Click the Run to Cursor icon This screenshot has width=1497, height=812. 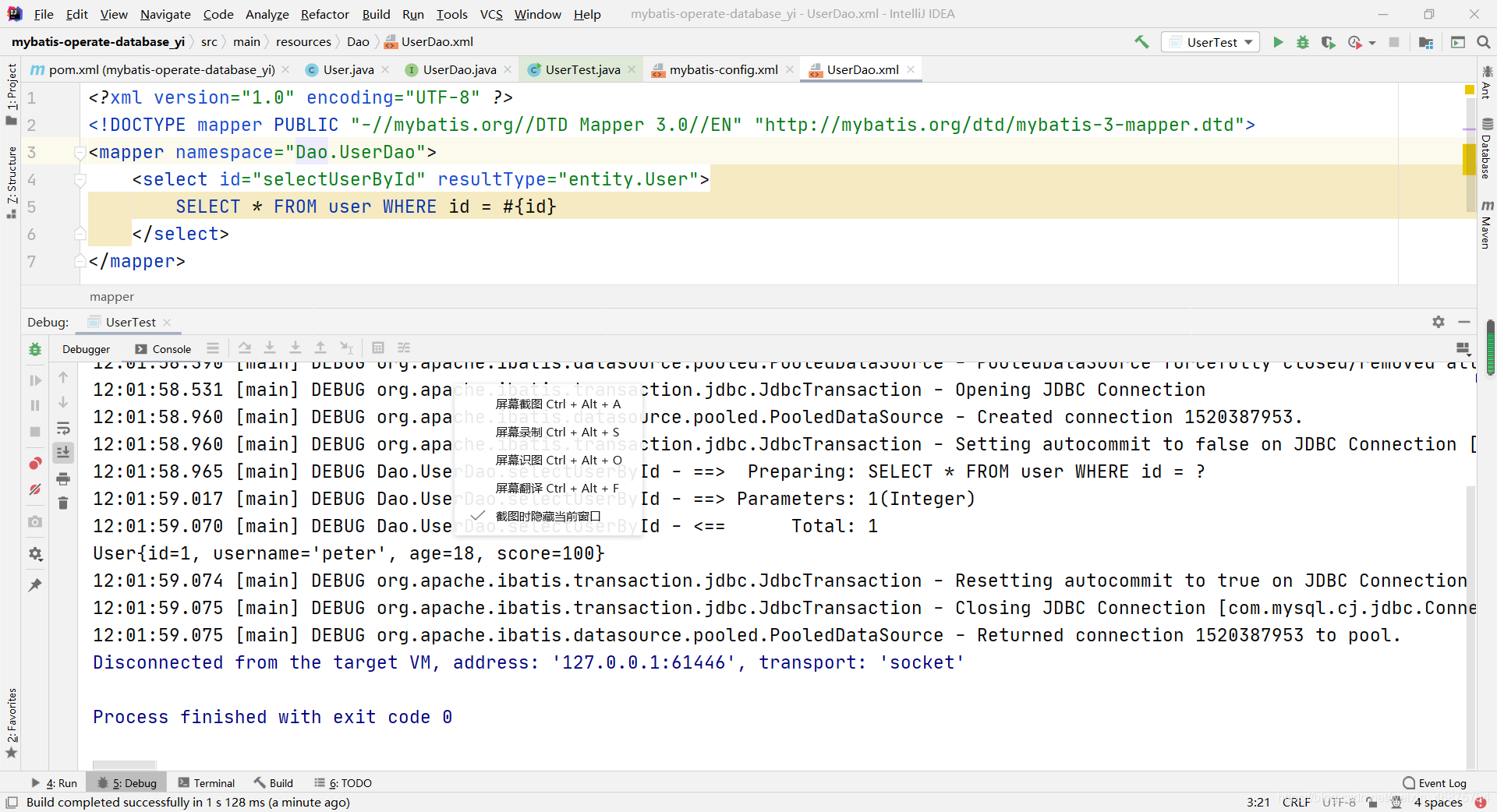point(346,348)
